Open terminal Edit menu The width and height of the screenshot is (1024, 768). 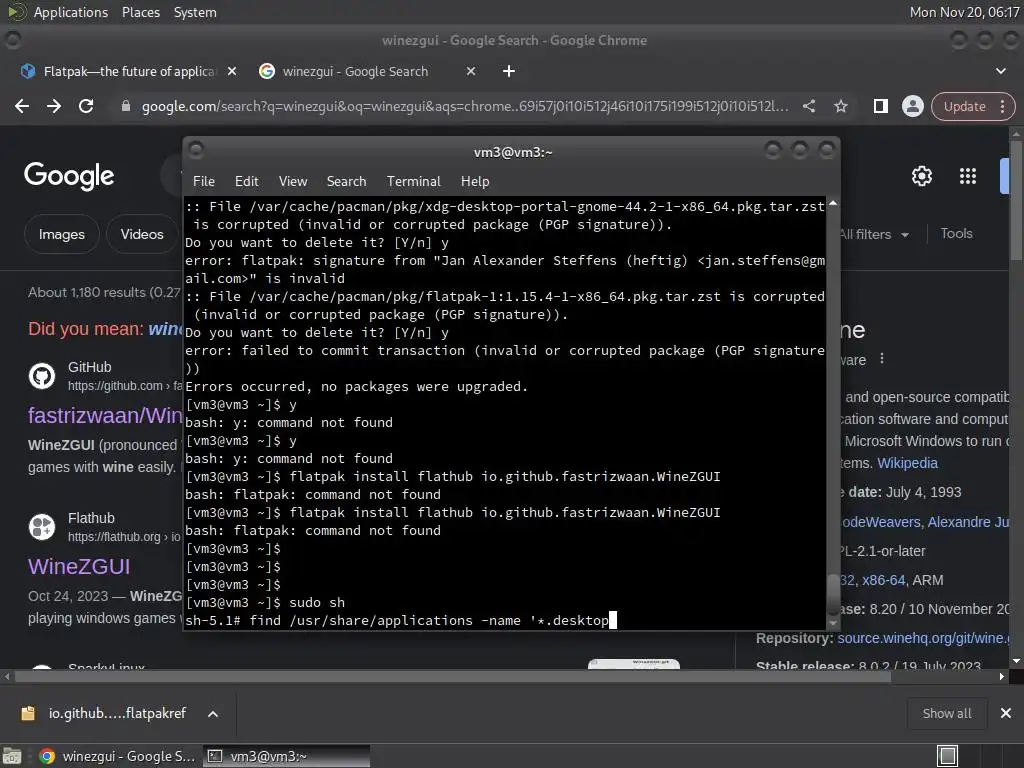(x=246, y=181)
